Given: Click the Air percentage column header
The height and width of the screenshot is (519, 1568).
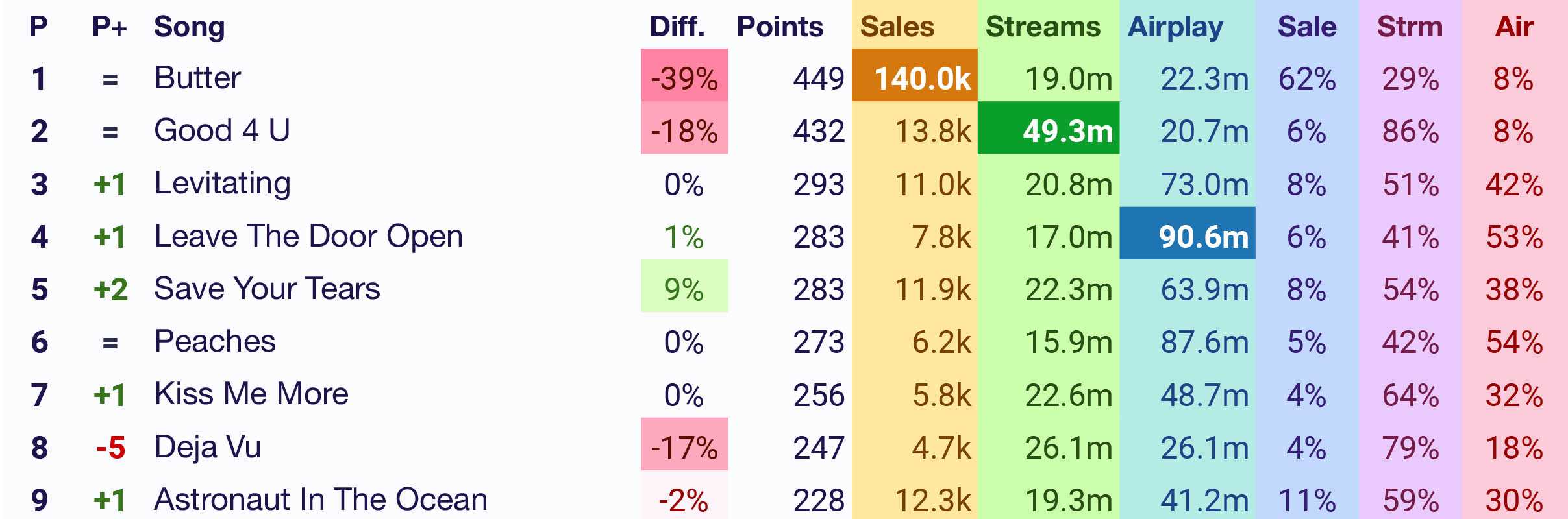Looking at the screenshot, I should pos(1513,27).
